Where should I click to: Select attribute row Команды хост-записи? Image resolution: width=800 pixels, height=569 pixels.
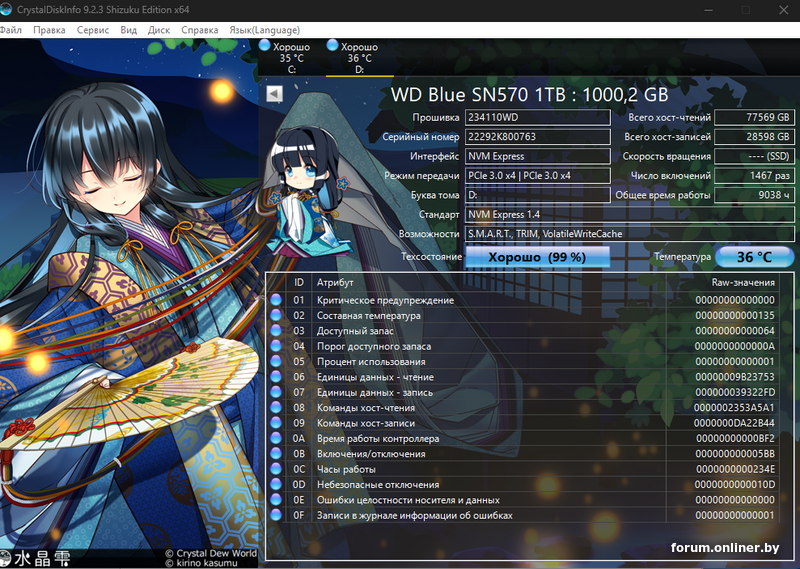click(523, 423)
